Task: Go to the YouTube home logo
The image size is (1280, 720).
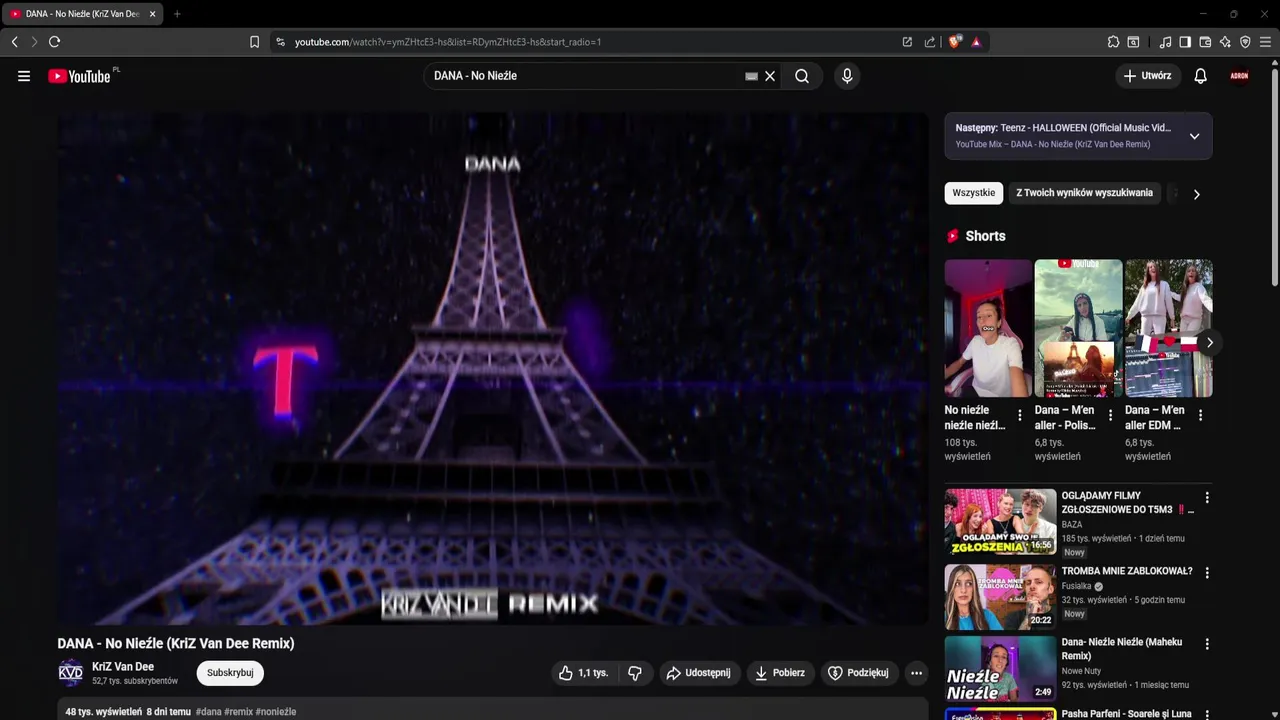Action: click(79, 76)
